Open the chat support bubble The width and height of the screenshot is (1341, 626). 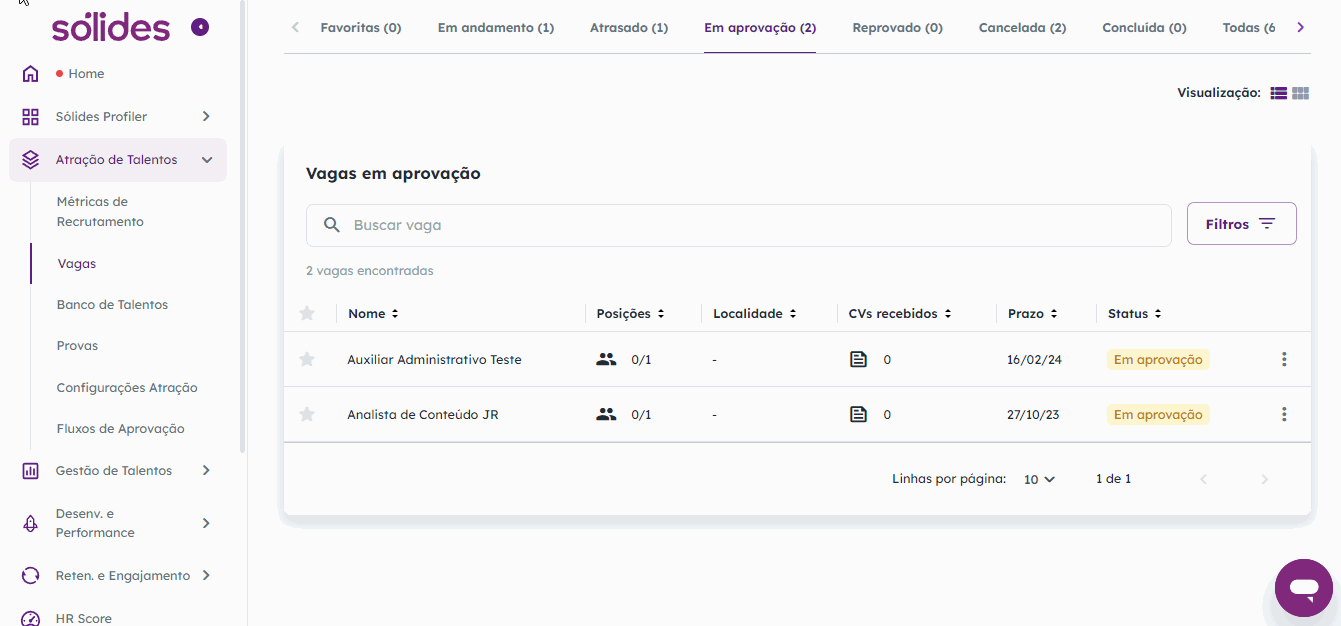pos(1304,588)
